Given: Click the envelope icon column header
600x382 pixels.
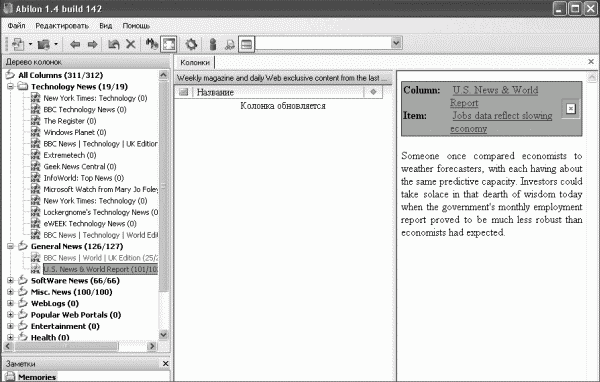Looking at the screenshot, I should coord(184,92).
